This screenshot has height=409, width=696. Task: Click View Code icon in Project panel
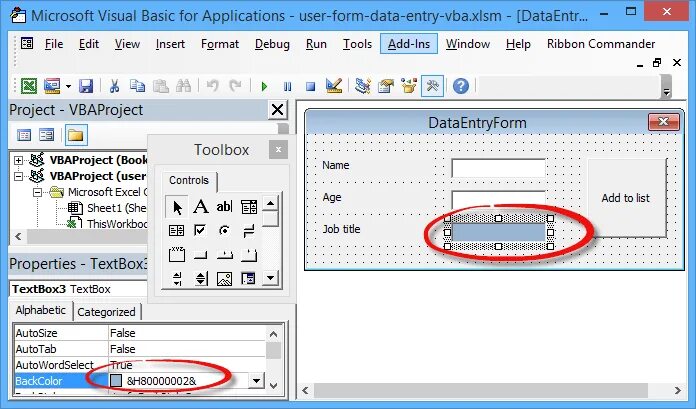pos(24,135)
